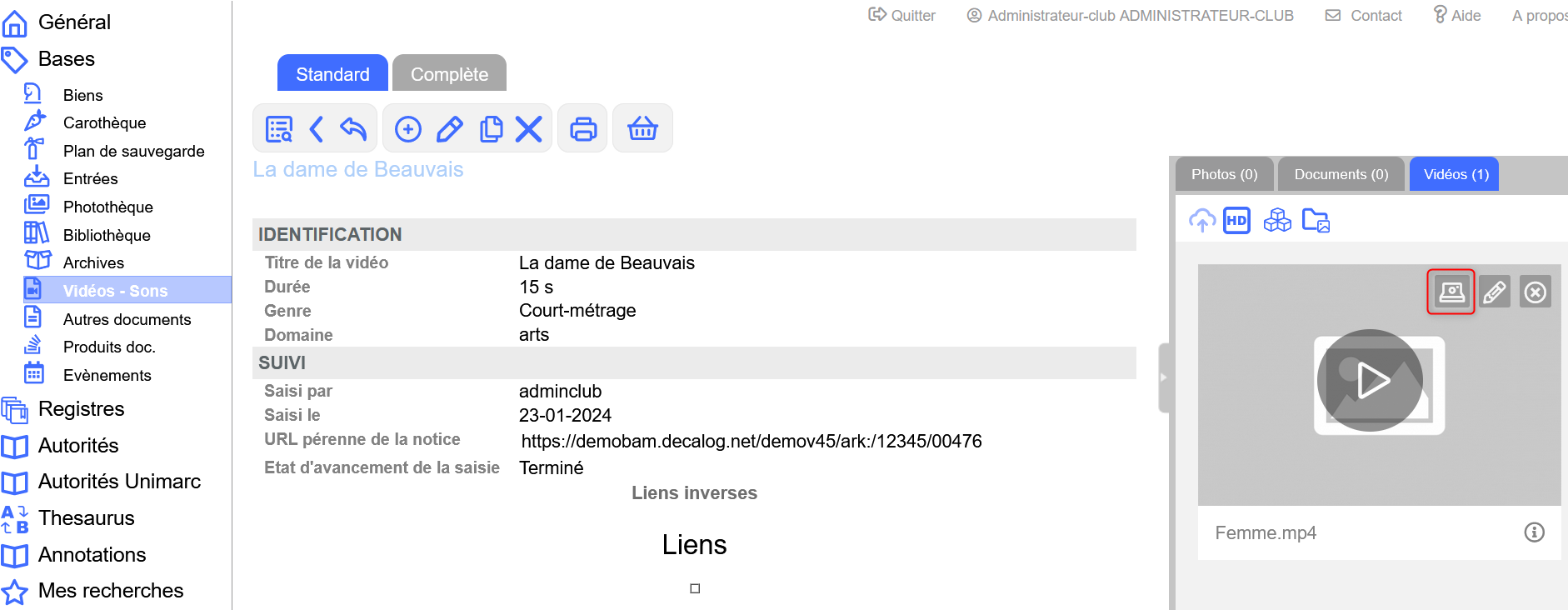This screenshot has height=610, width=1568.
Task: Add record to basket icon
Action: point(642,129)
